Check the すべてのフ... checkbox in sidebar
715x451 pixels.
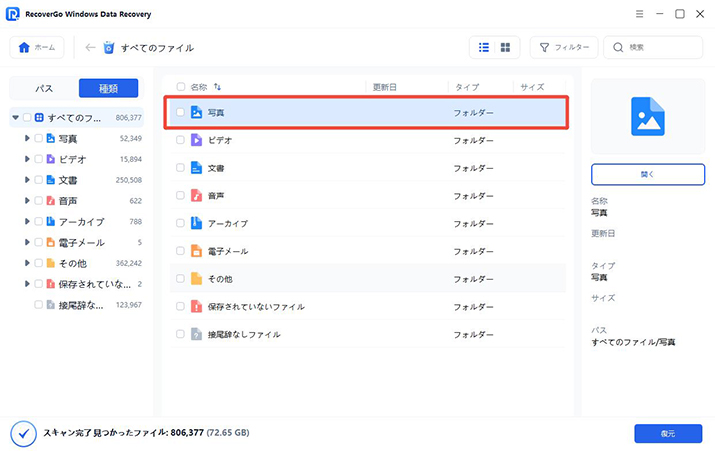point(27,118)
